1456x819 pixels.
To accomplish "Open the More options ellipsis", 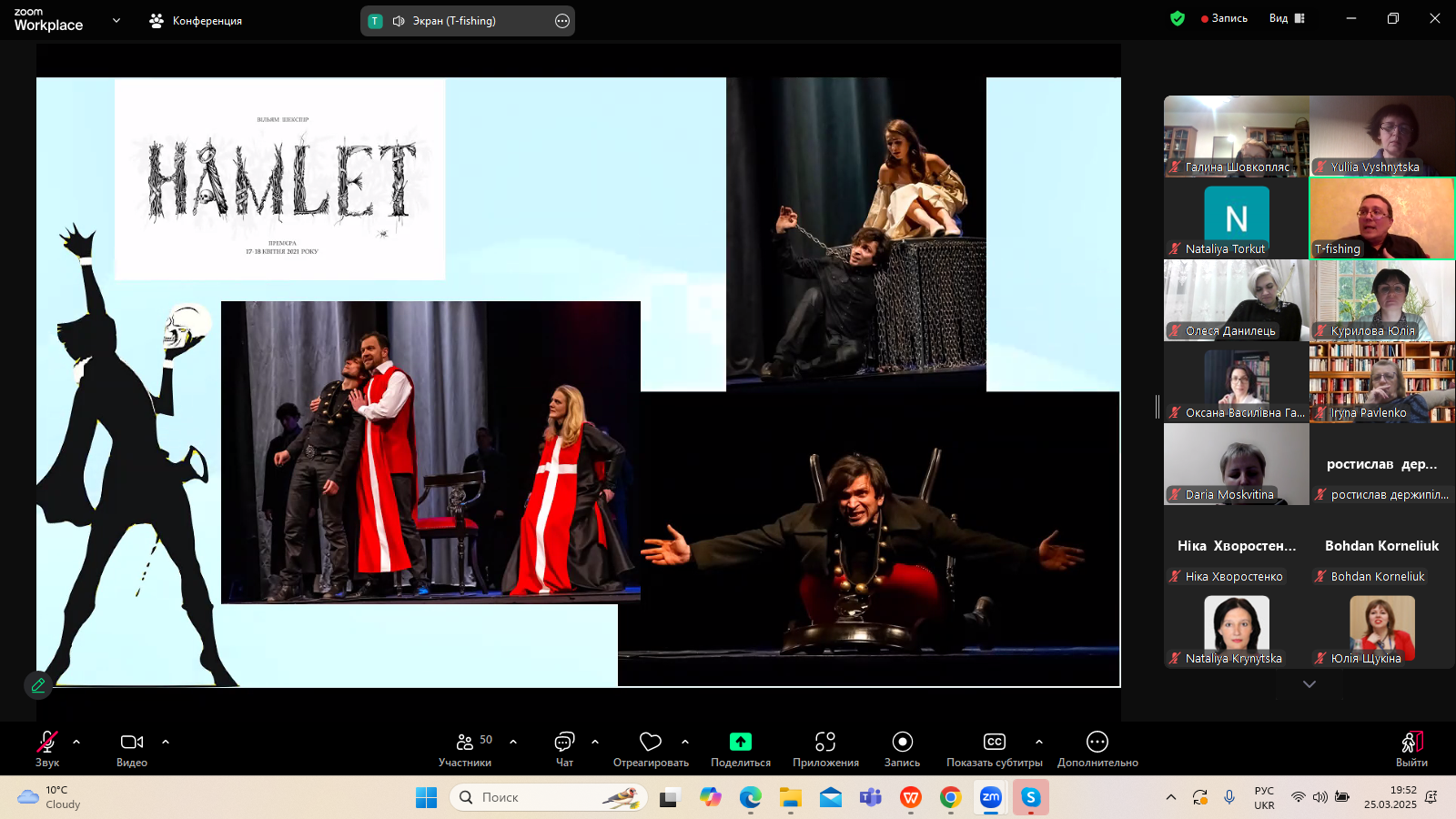I will click(x=1097, y=749).
